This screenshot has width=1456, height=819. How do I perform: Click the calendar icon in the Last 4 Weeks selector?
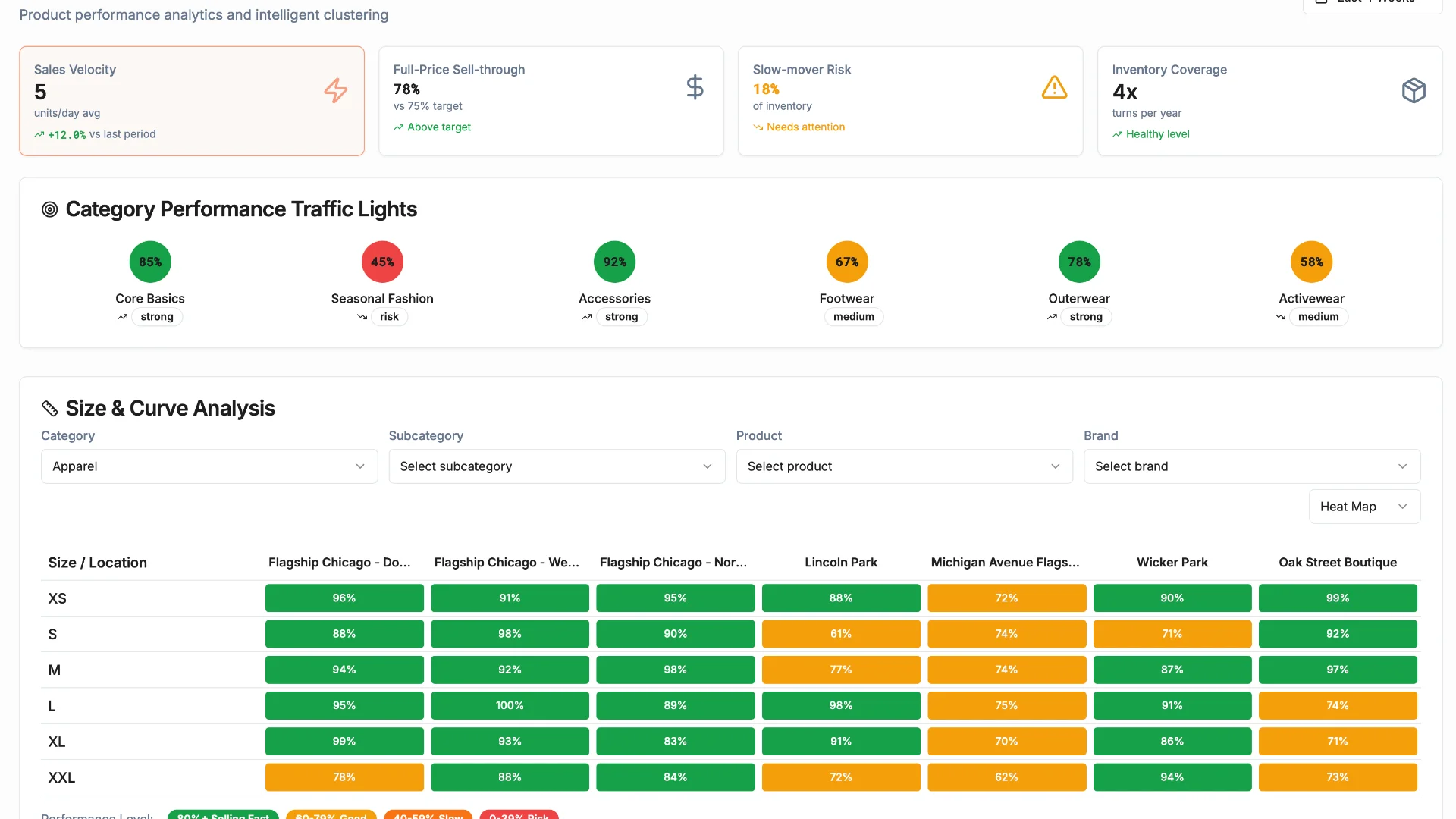pyautogui.click(x=1321, y=2)
